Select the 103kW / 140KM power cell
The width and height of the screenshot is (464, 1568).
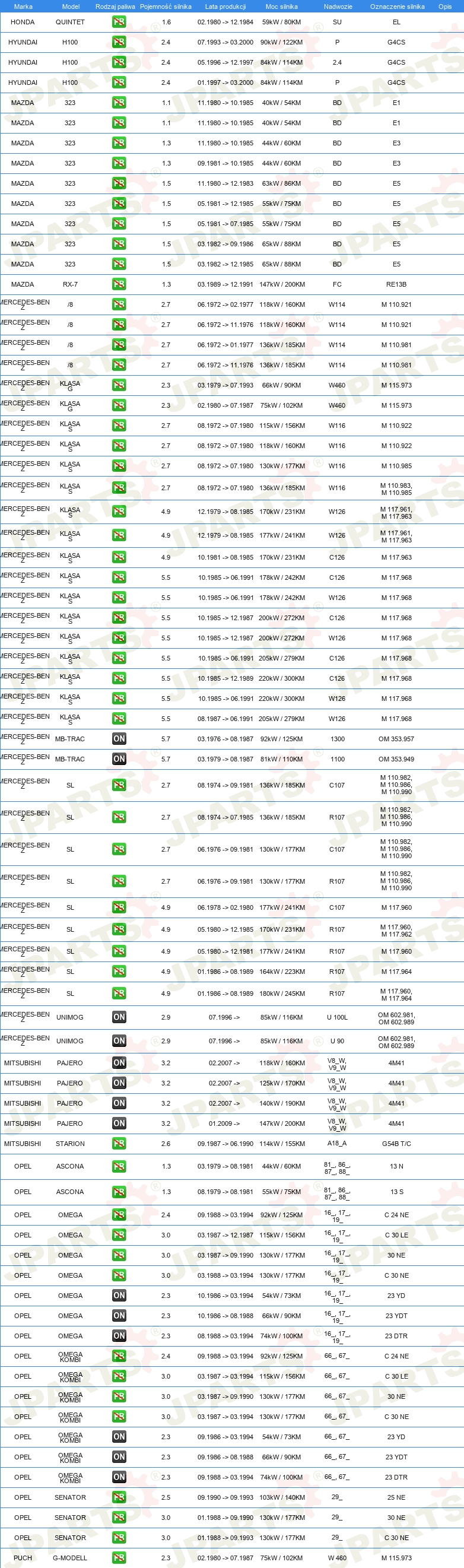pyautogui.click(x=282, y=1497)
